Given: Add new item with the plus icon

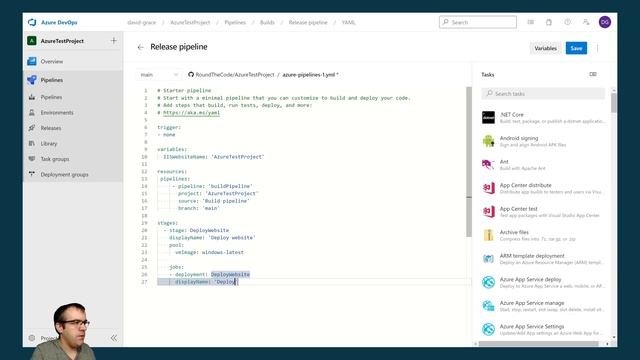Looking at the screenshot, I should (x=113, y=40).
